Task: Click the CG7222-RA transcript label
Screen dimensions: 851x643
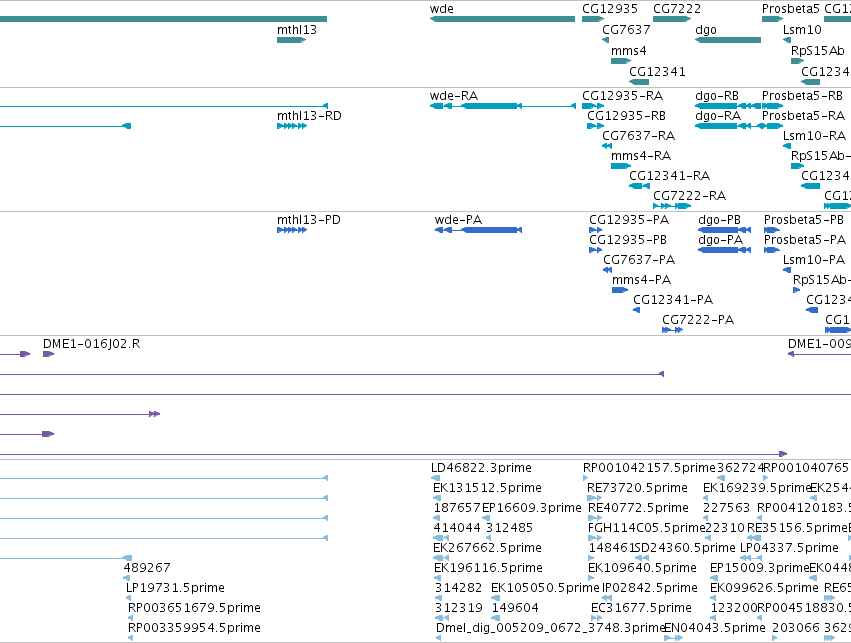Action: click(689, 196)
